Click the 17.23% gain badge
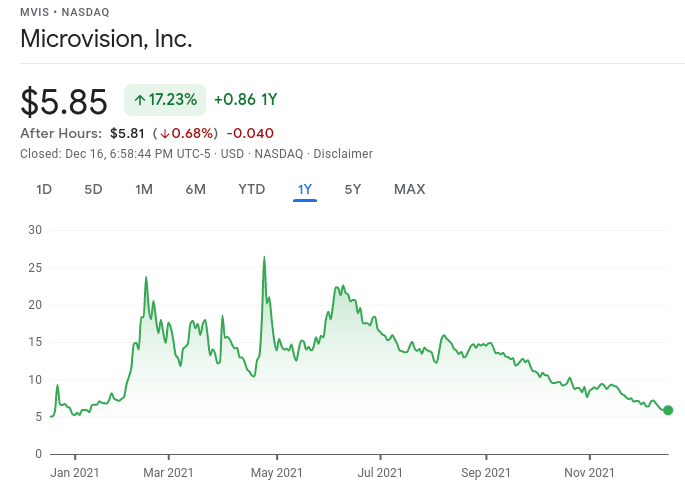 (165, 100)
